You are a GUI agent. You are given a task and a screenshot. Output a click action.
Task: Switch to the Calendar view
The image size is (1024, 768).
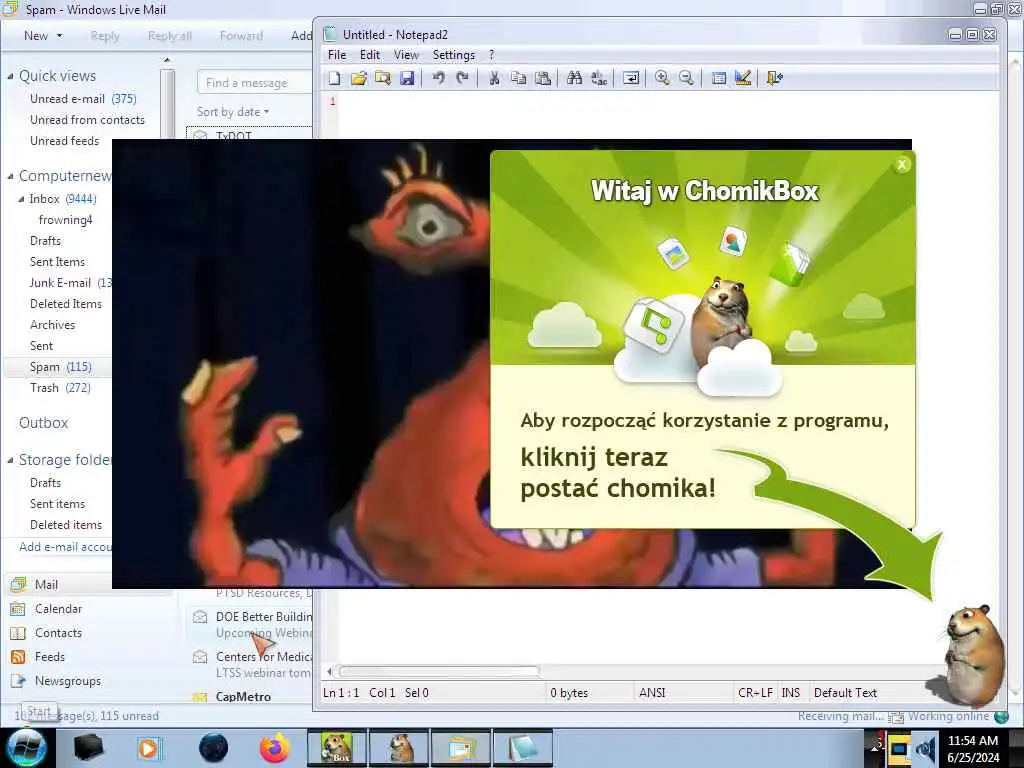[x=58, y=609]
